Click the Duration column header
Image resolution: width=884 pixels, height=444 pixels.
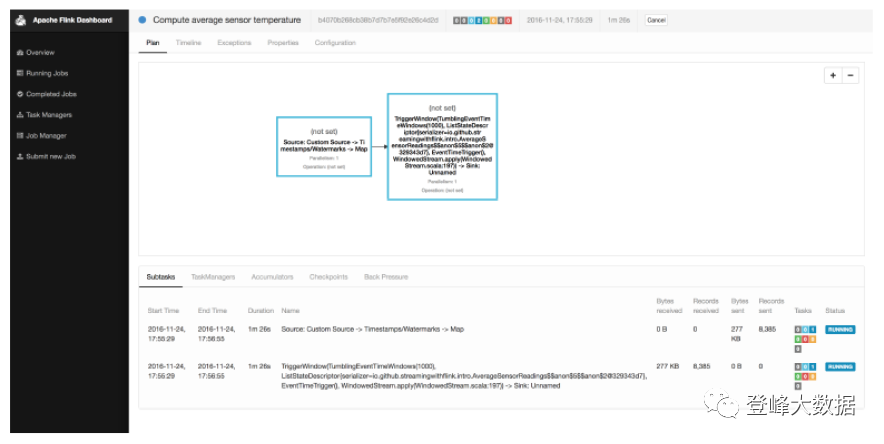[x=260, y=310]
